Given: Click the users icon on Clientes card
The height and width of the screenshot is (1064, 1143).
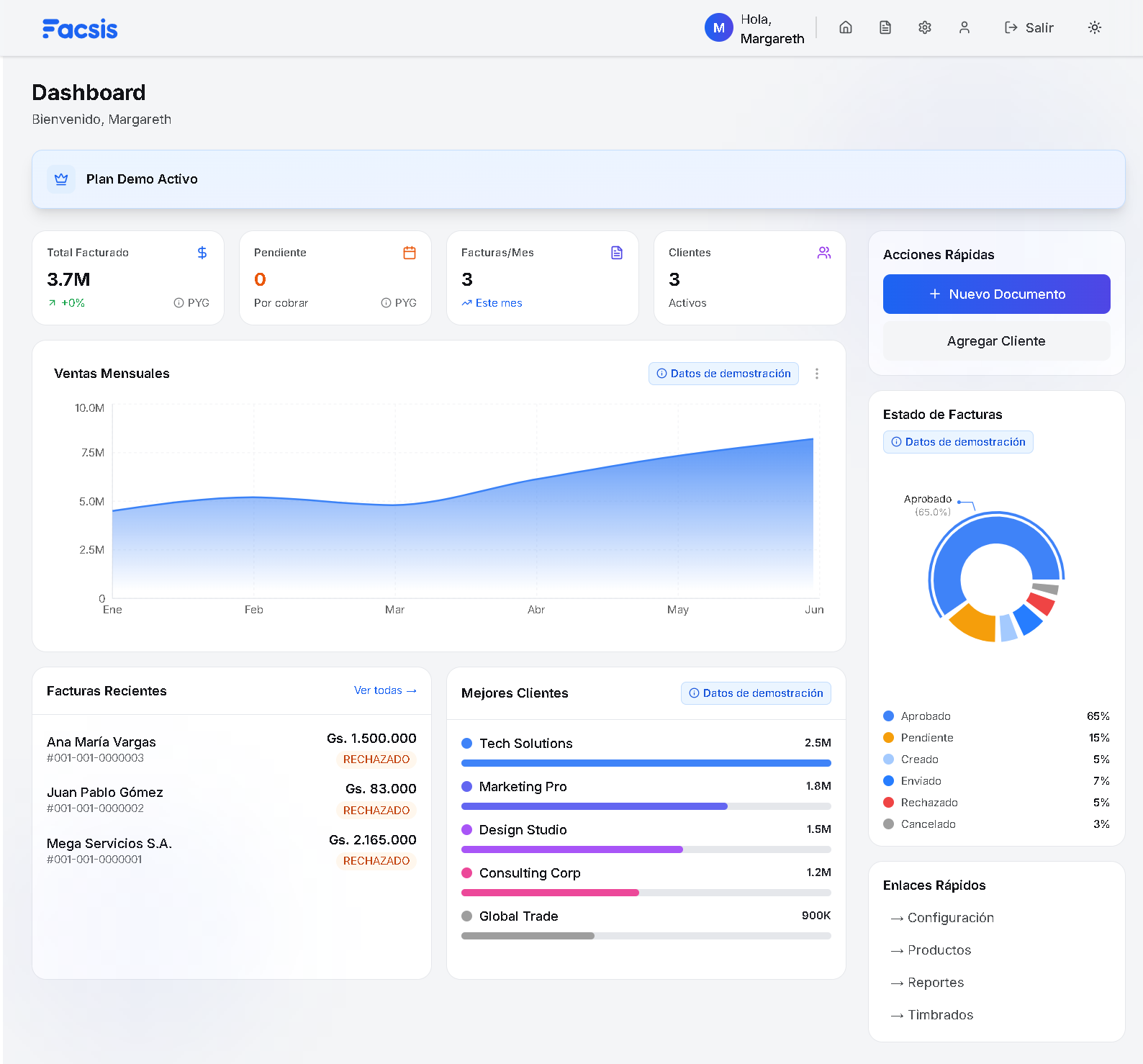Looking at the screenshot, I should point(824,253).
